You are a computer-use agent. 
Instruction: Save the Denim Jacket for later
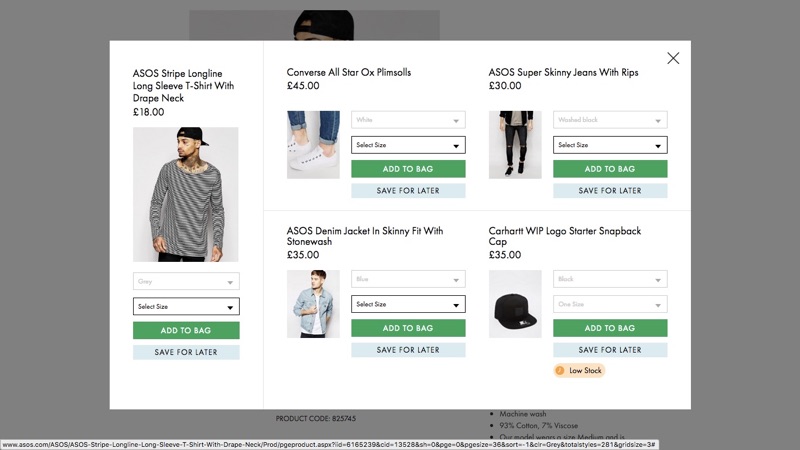[408, 350]
